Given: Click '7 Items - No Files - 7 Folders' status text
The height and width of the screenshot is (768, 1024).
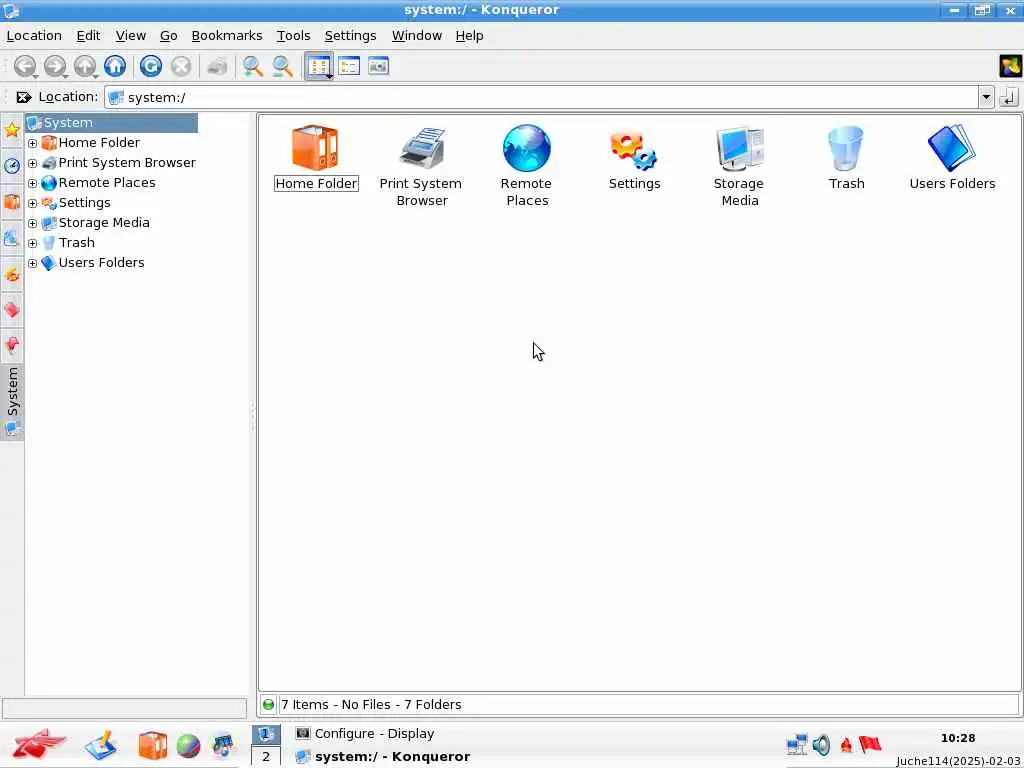Looking at the screenshot, I should (371, 705).
